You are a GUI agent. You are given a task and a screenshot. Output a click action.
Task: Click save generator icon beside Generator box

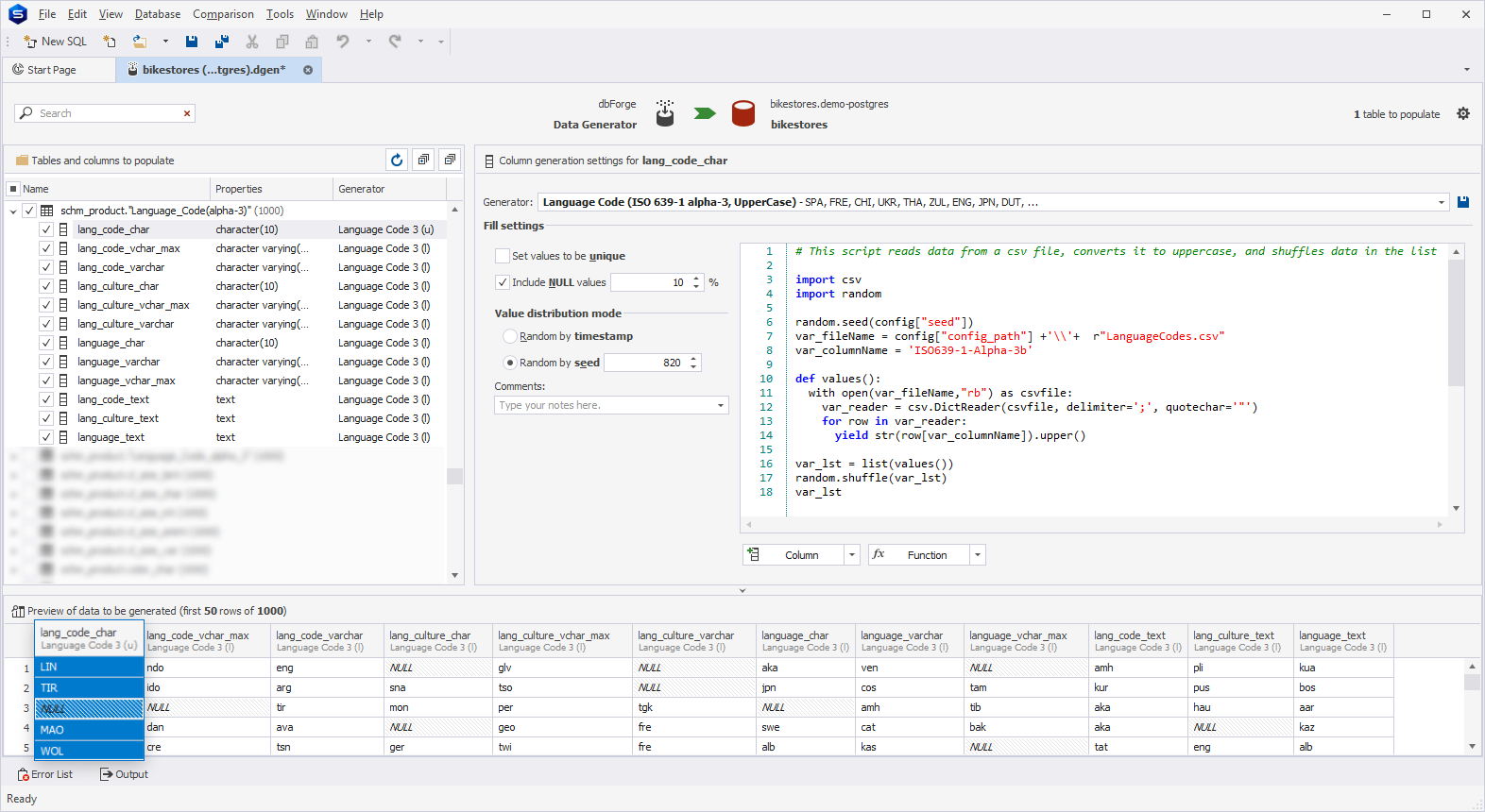[1463, 202]
